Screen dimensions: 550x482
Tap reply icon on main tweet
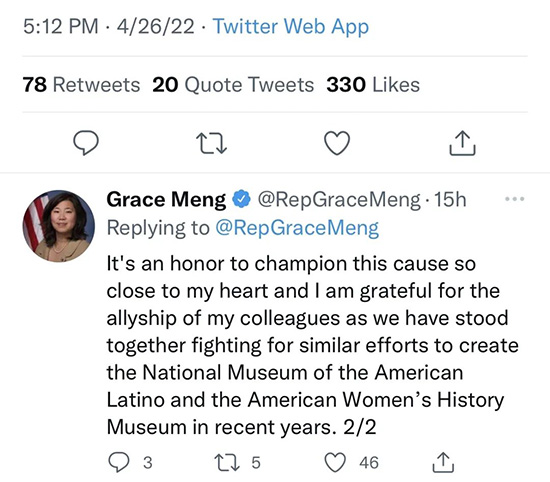(x=86, y=143)
